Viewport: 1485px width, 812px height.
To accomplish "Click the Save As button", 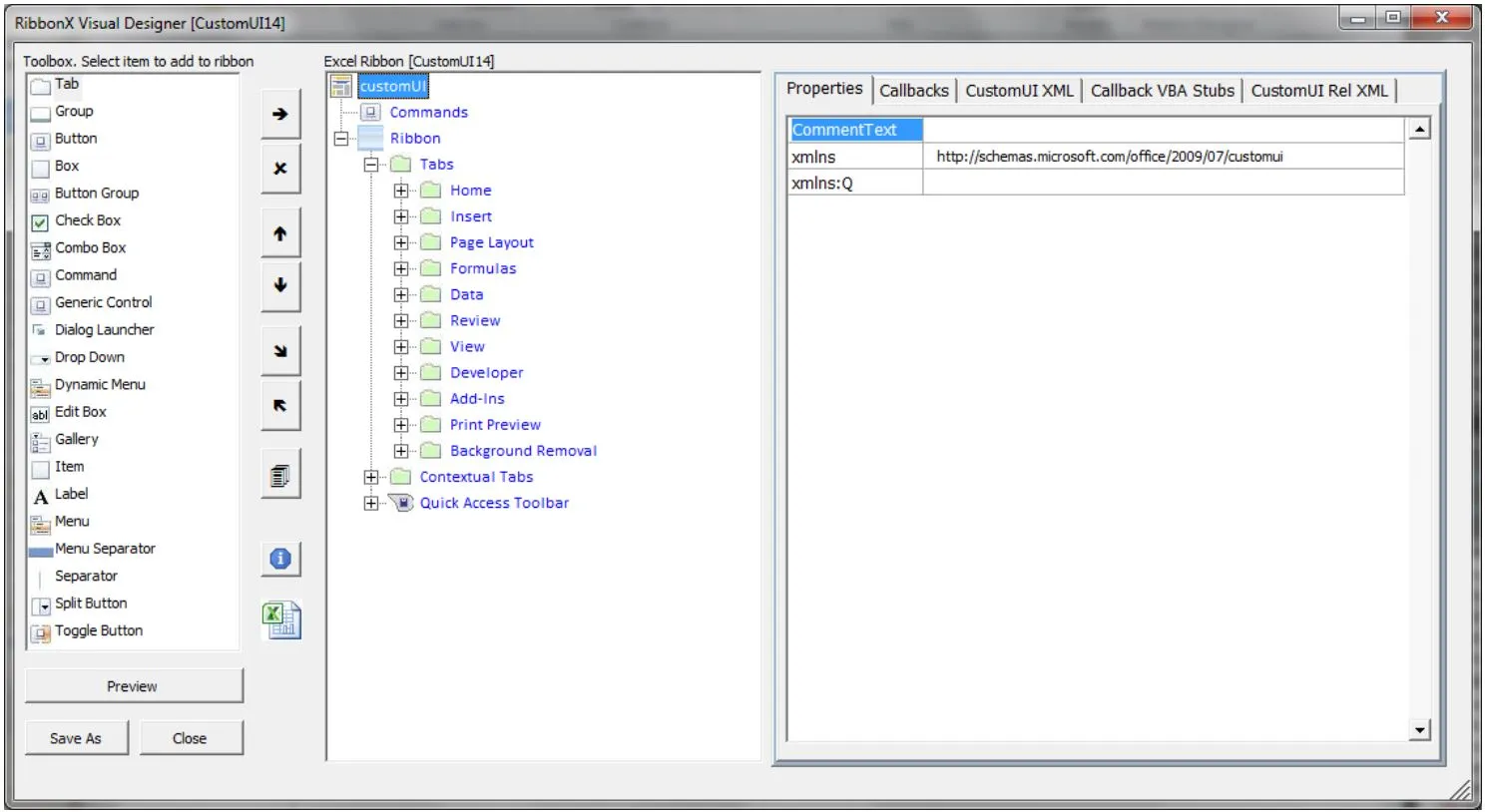I will (76, 738).
